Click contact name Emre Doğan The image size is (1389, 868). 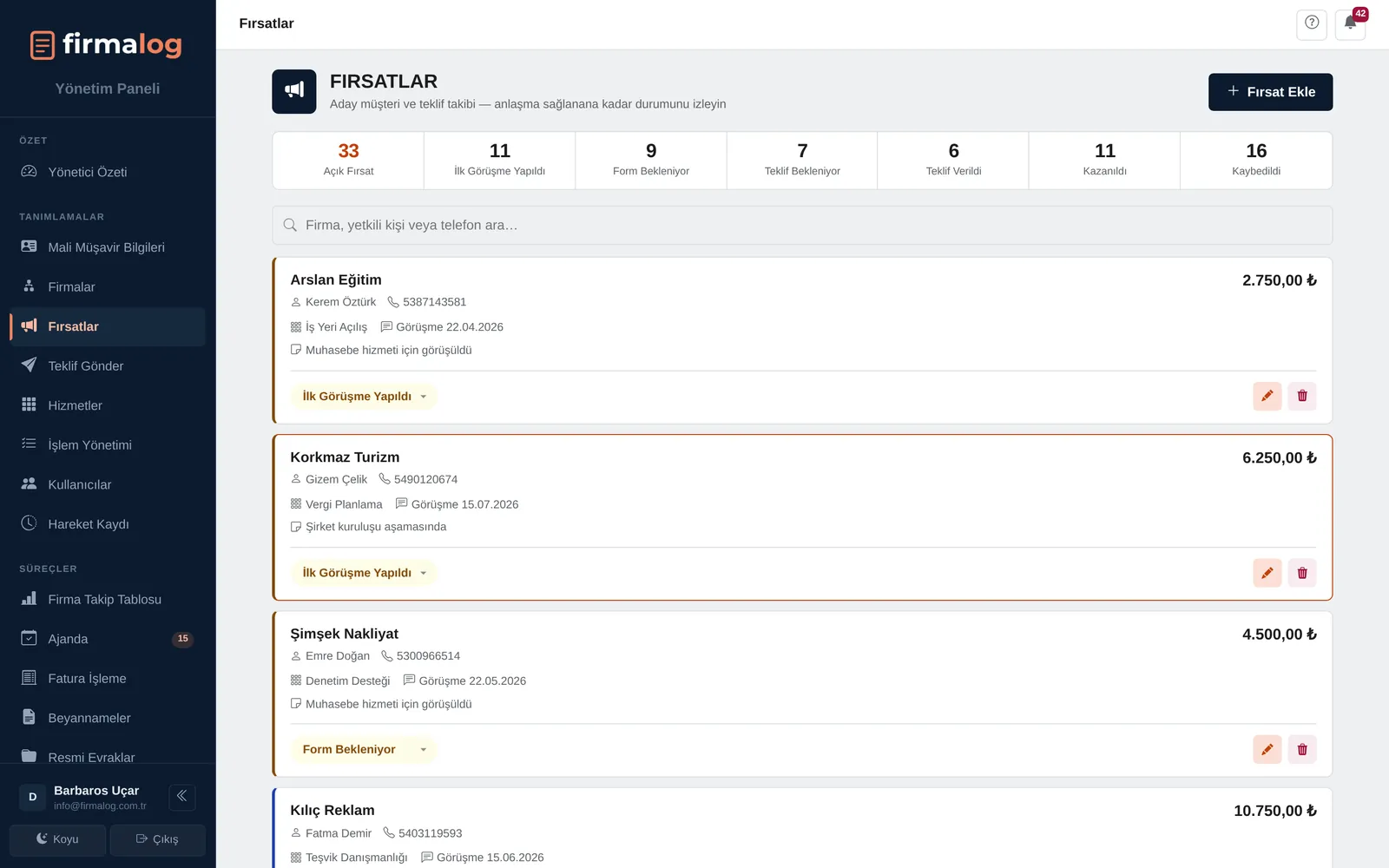(338, 656)
